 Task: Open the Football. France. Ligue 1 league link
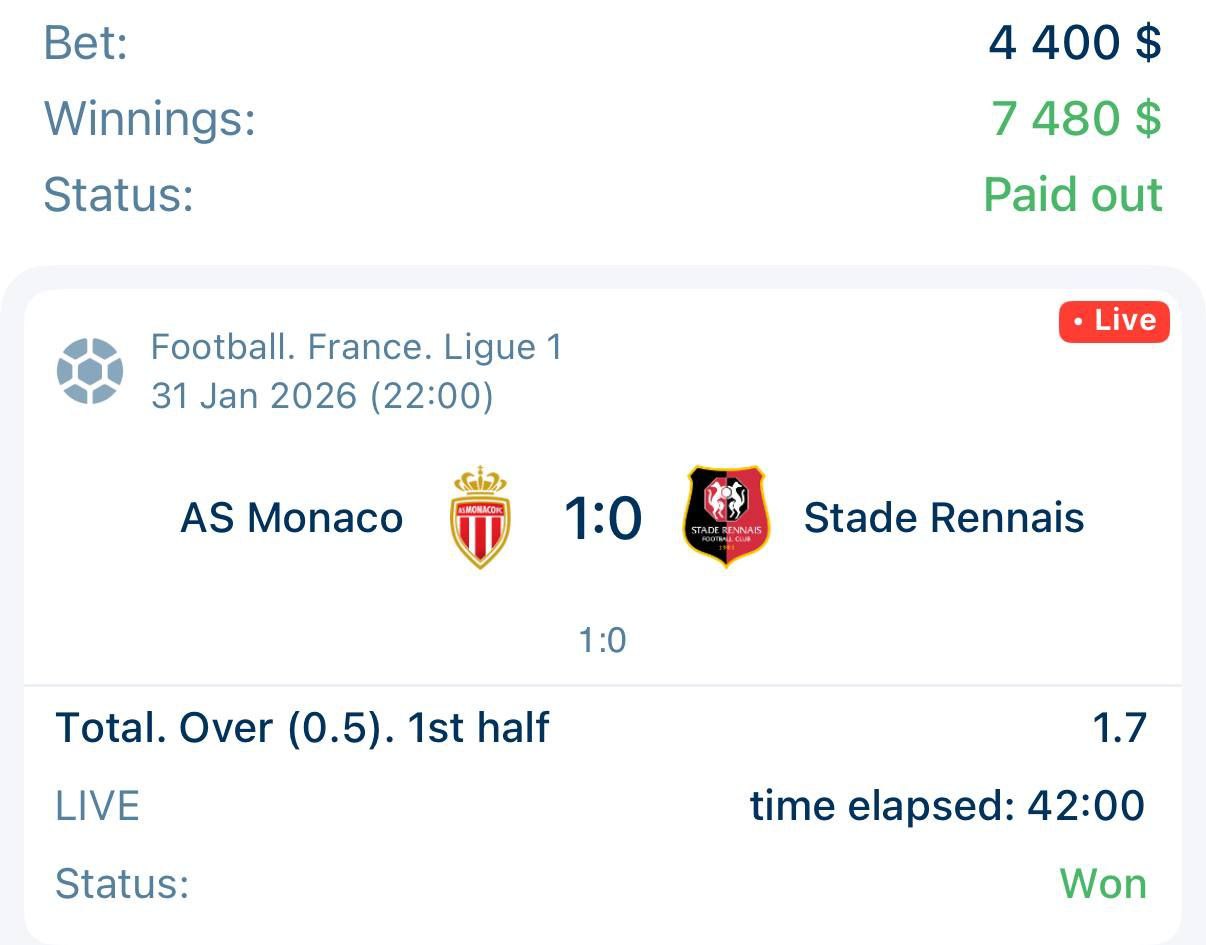357,348
